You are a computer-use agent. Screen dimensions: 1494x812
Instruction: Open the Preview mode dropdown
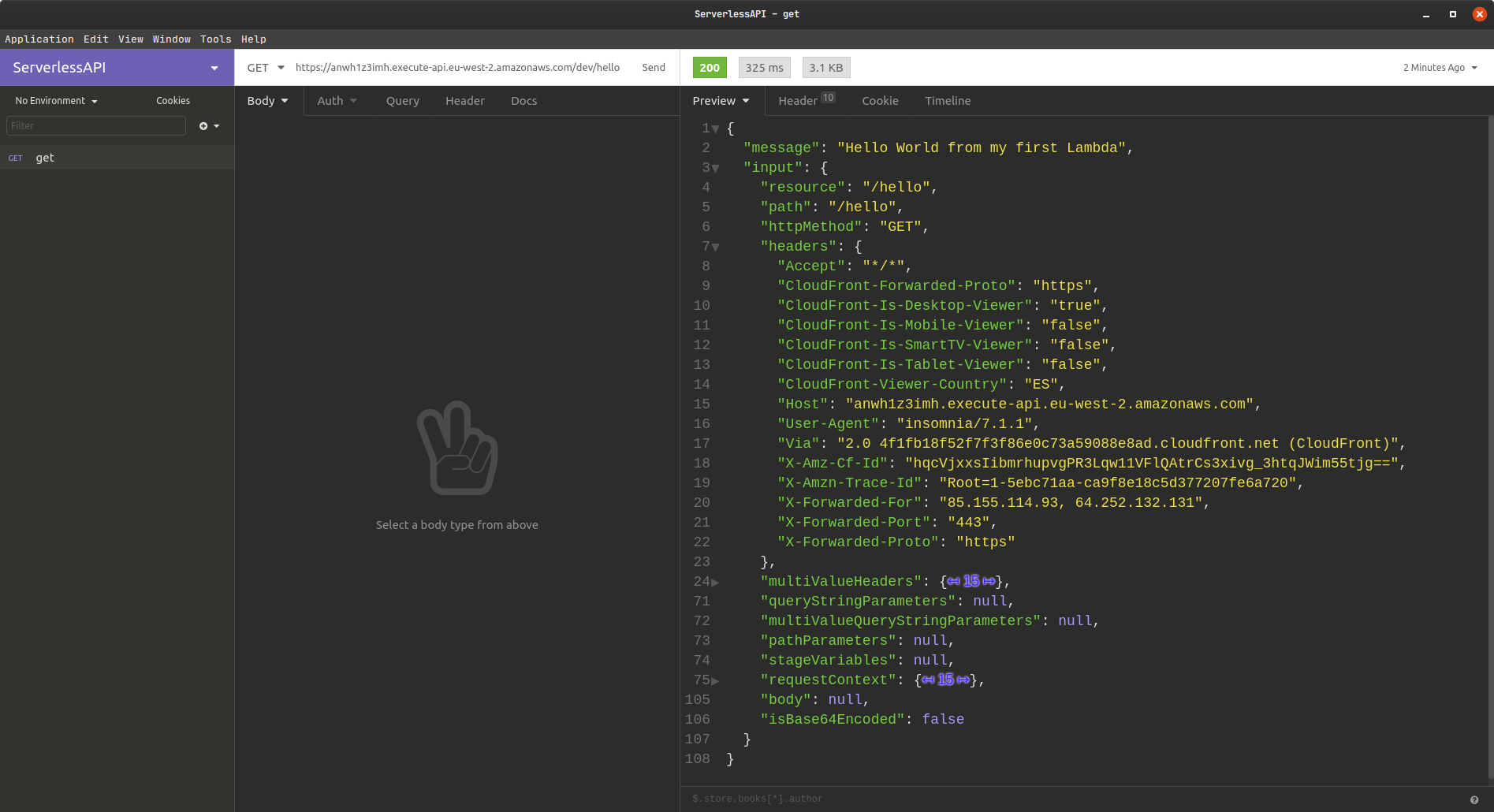721,101
